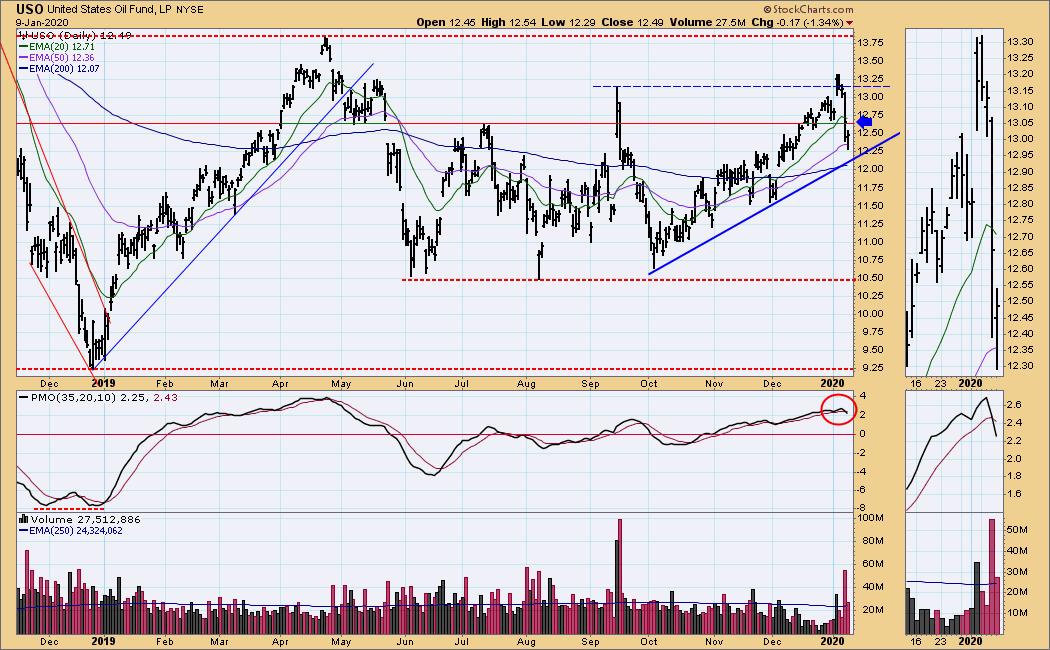This screenshot has height=650, width=1050.
Task: Click the 9-Jan-2020 date label
Action: click(x=43, y=23)
